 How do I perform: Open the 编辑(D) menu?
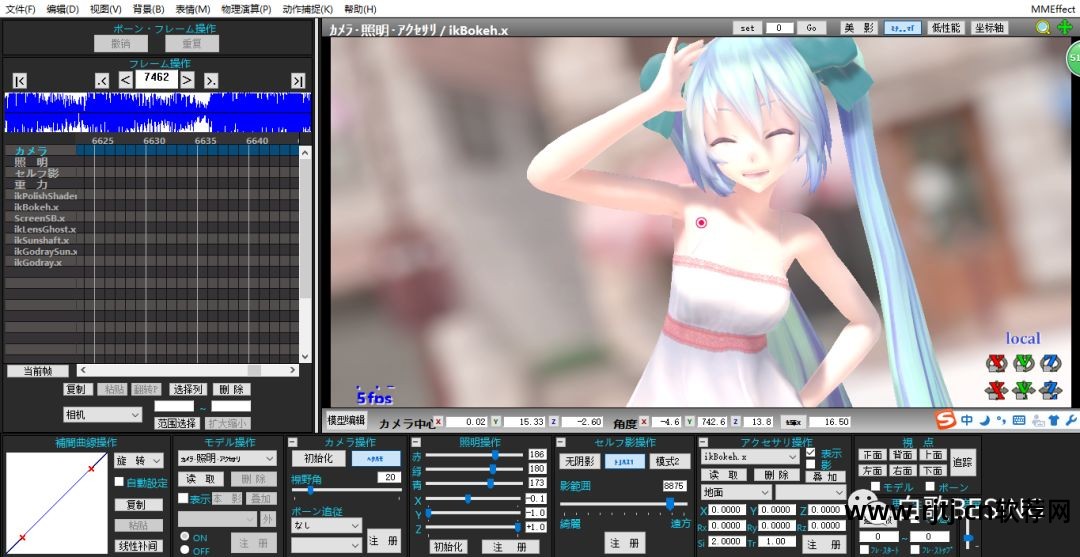point(63,9)
